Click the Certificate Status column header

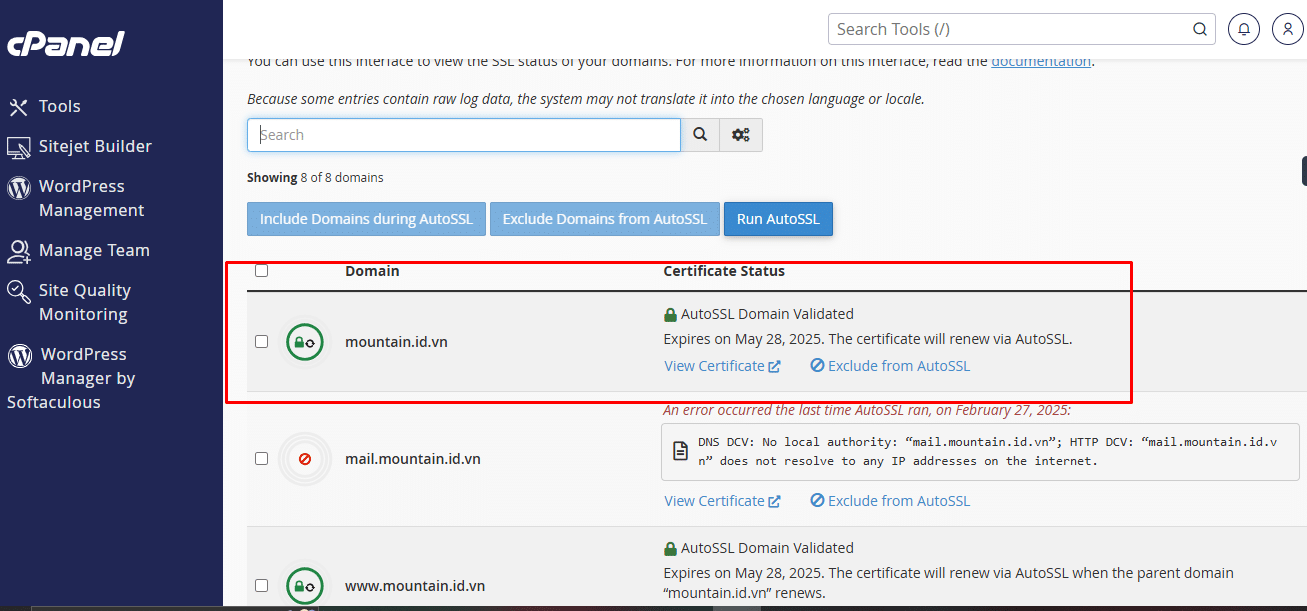click(724, 271)
